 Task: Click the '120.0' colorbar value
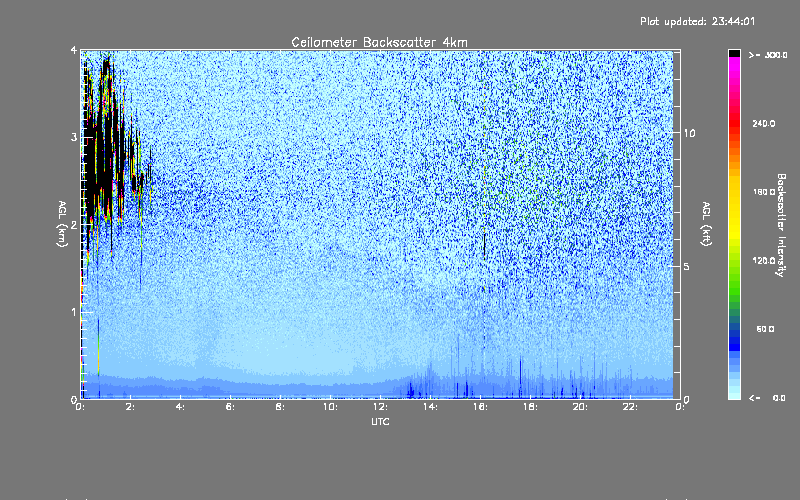click(764, 260)
